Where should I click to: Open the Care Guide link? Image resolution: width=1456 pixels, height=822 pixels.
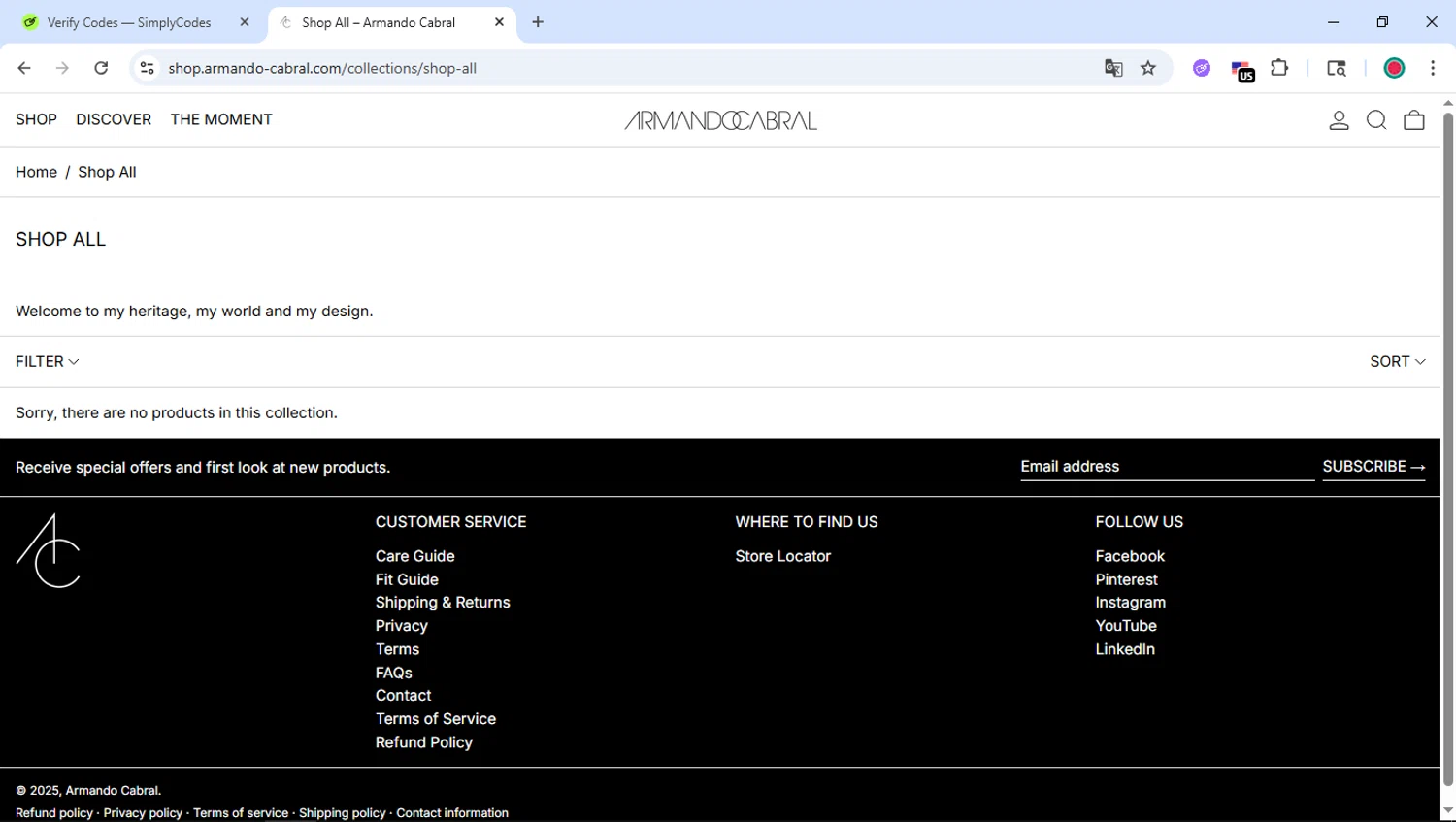[414, 556]
